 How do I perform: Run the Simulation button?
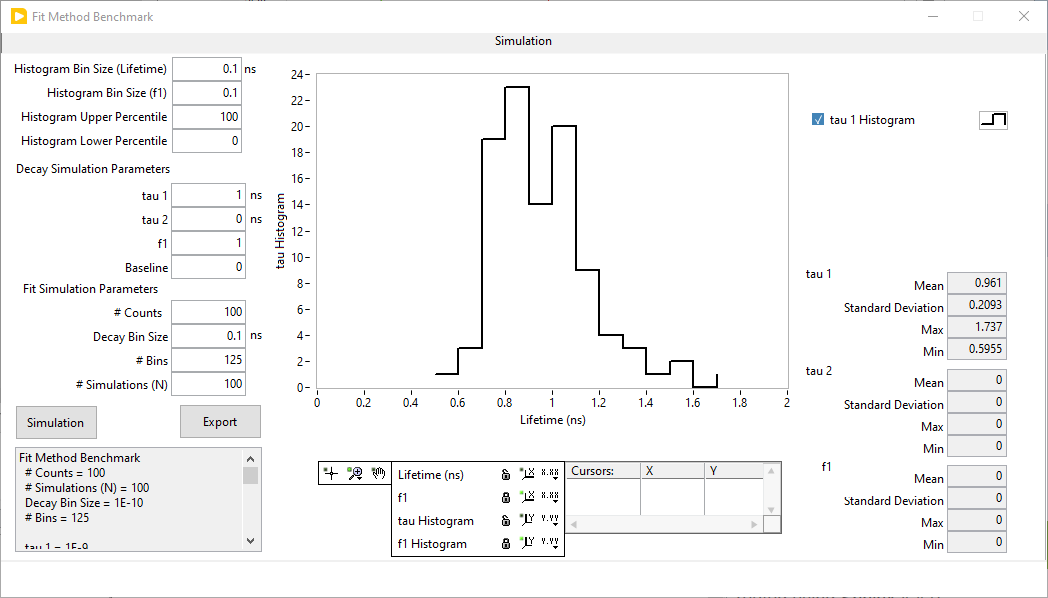click(x=56, y=422)
